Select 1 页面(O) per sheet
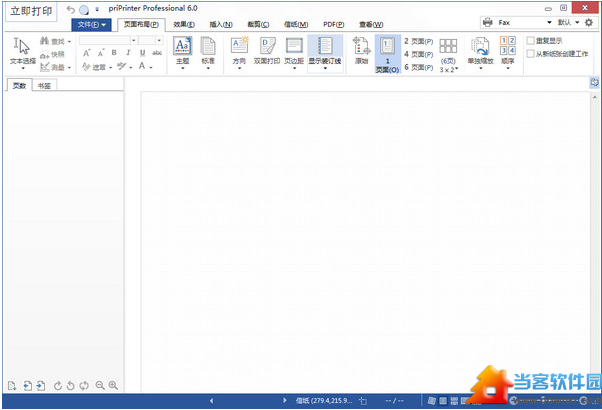This screenshot has width=602, height=410. 387,54
